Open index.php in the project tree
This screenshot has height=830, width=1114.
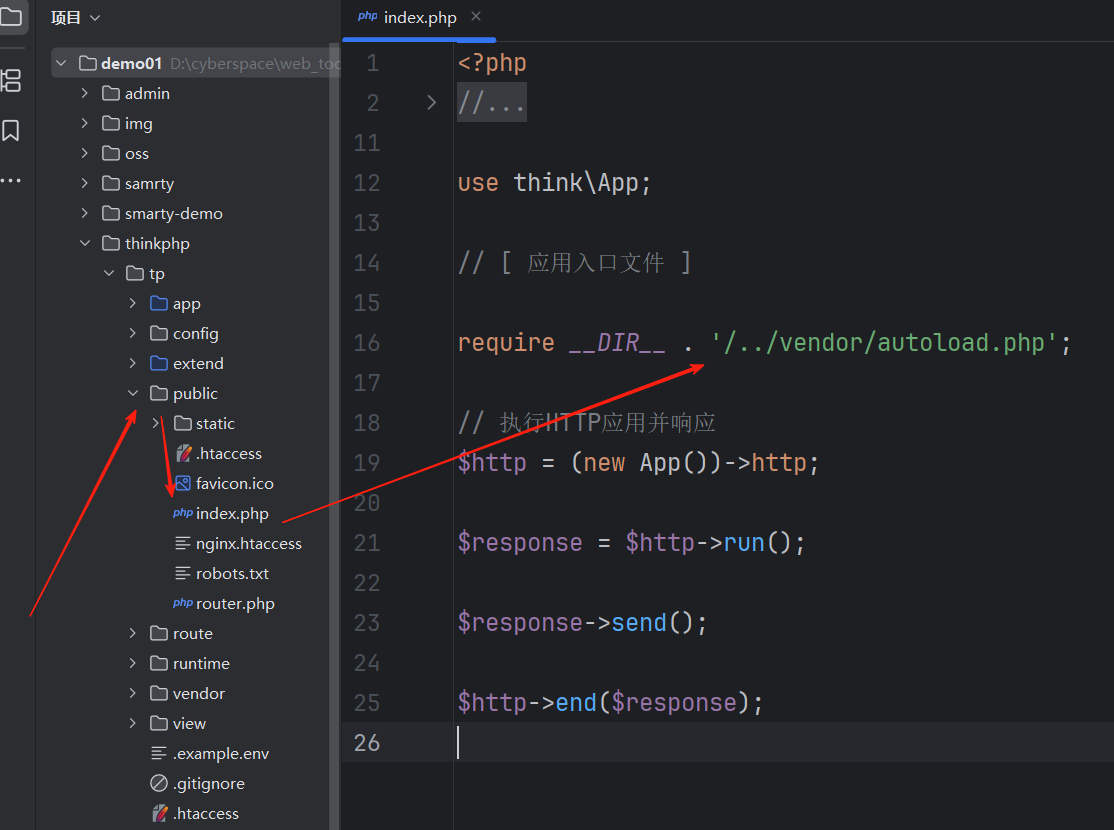232,513
